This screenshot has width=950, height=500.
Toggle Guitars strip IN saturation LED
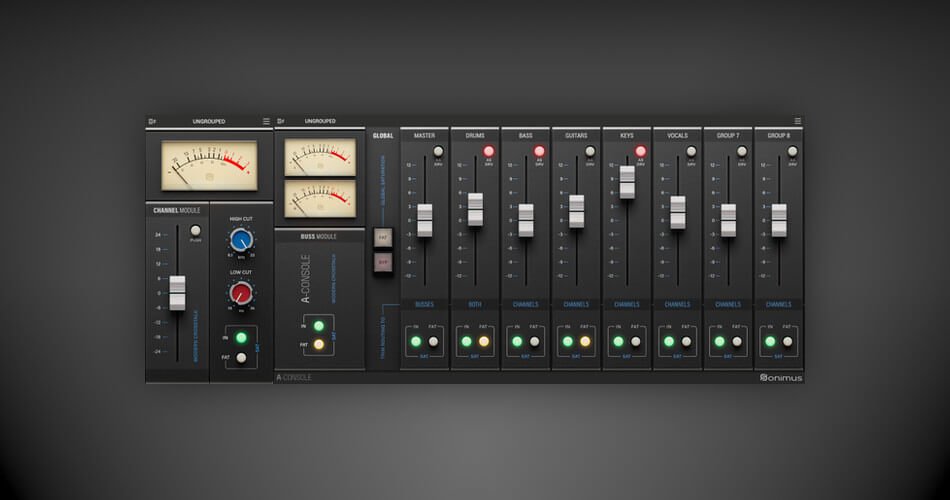coord(568,342)
